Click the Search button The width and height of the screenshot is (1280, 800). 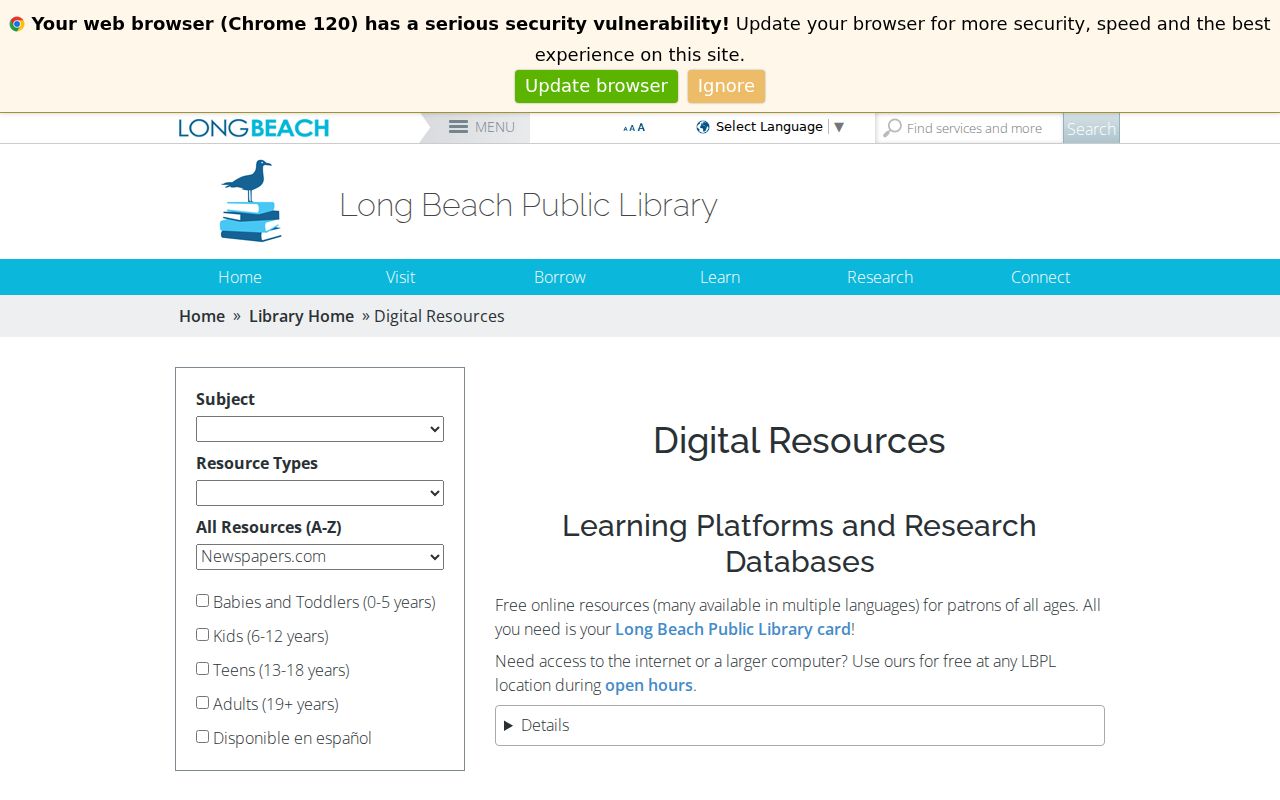[x=1091, y=128]
